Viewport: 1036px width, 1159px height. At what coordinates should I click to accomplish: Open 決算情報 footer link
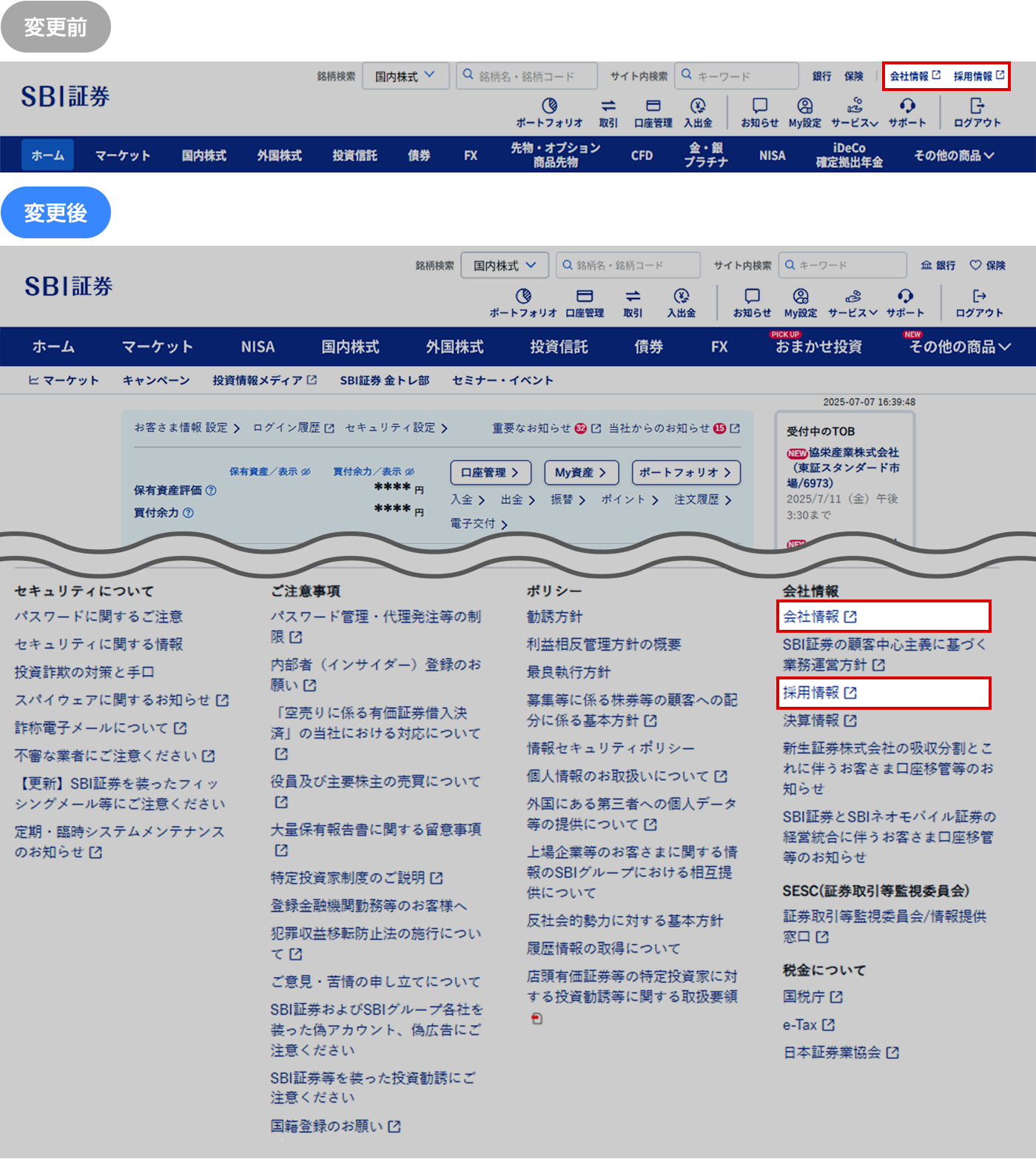click(819, 720)
